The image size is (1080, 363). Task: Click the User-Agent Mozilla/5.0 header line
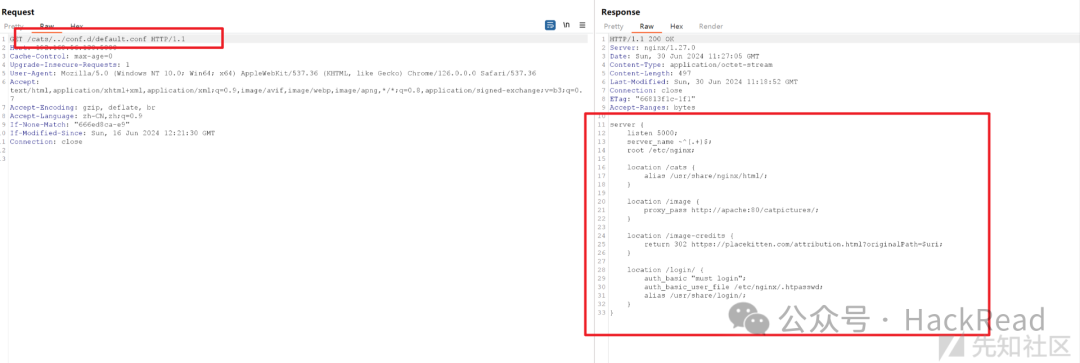(273, 73)
